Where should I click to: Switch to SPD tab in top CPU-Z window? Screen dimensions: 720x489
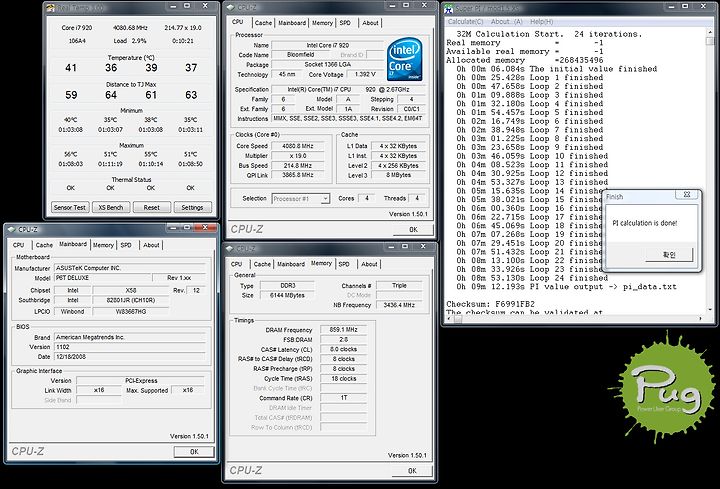pyautogui.click(x=345, y=23)
